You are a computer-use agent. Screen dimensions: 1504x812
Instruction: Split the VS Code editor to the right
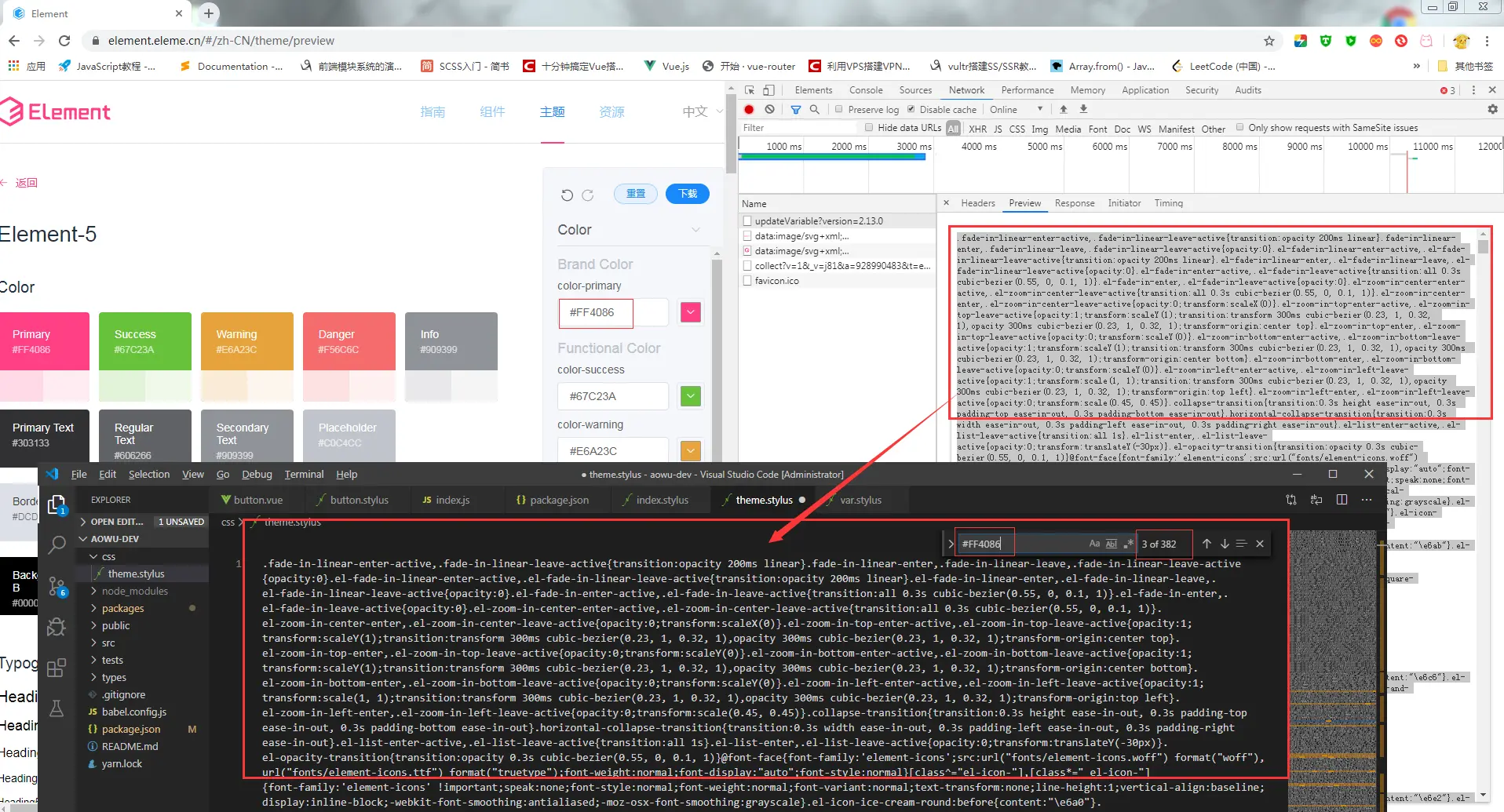[1342, 500]
